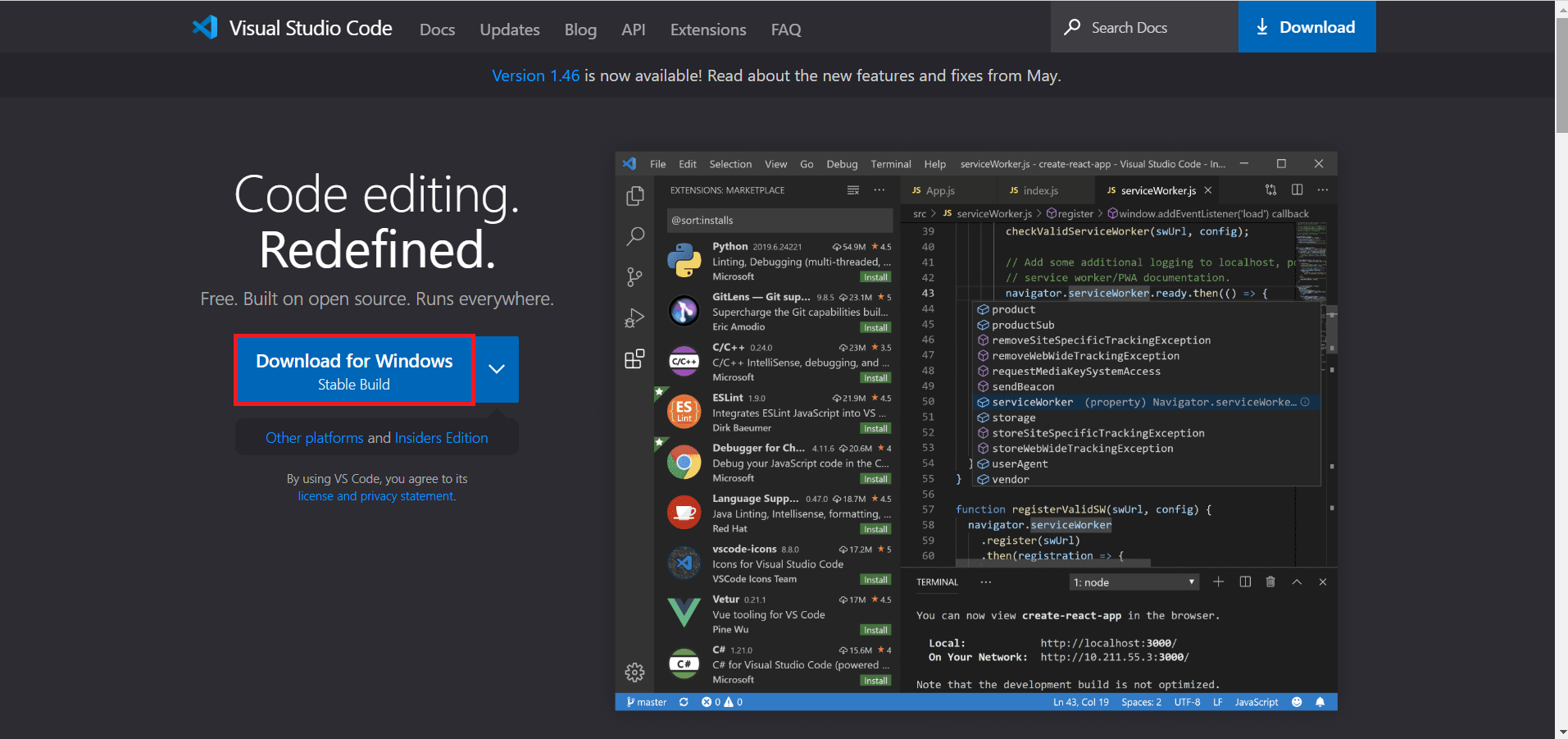This screenshot has height=739, width=1568.
Task: Open the 1: node terminal dropdown
Action: coord(1134,582)
